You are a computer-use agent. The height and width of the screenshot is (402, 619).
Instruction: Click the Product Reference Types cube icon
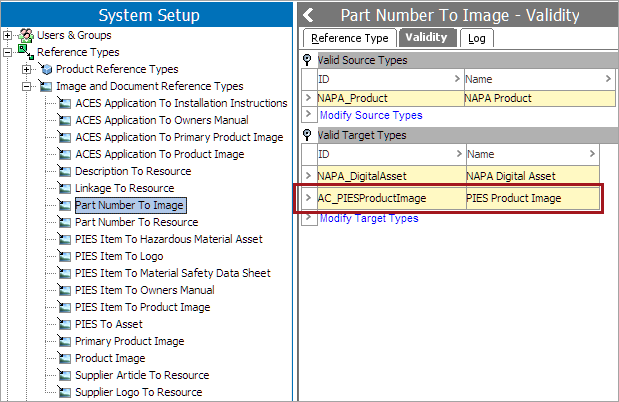click(x=46, y=69)
